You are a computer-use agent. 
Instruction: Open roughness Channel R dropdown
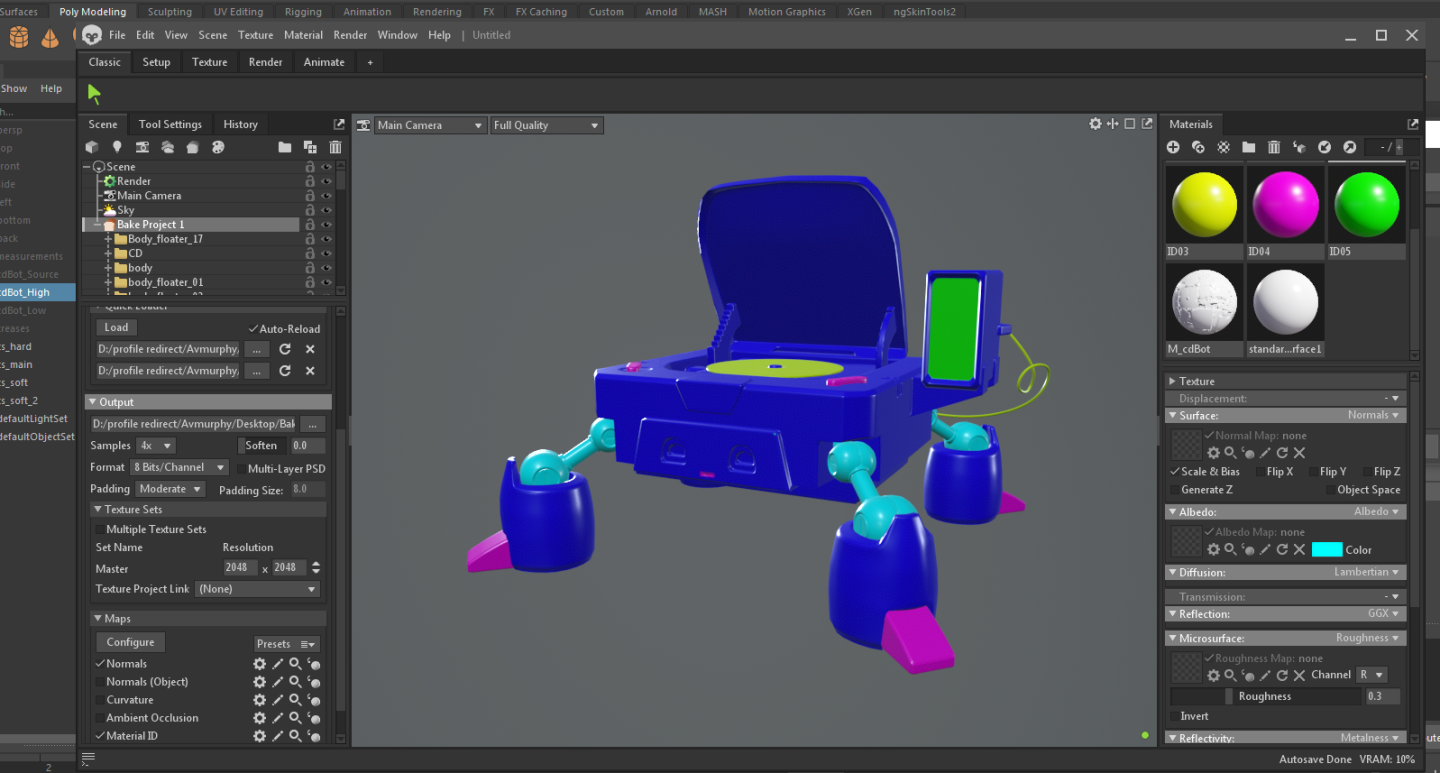(1372, 675)
